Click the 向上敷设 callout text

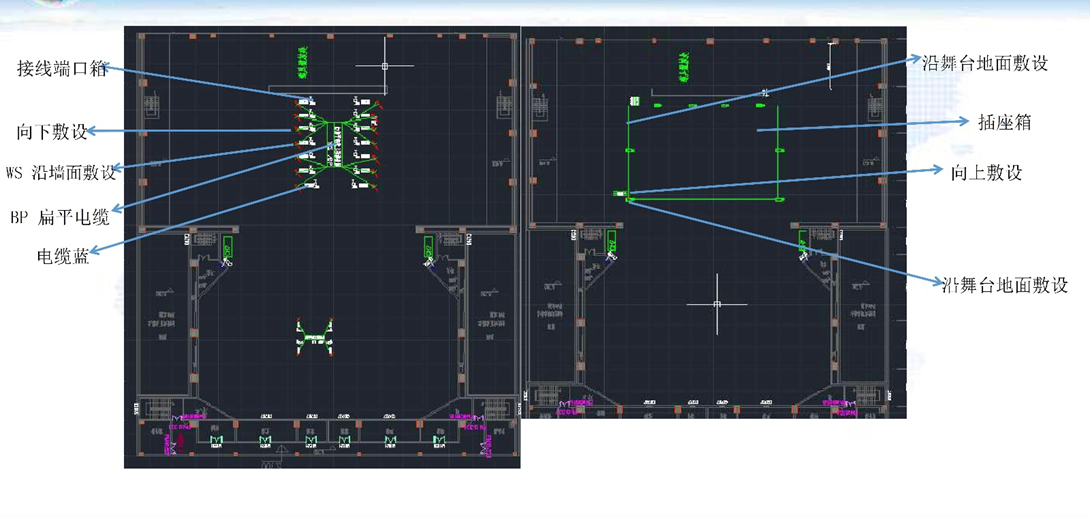[985, 171]
